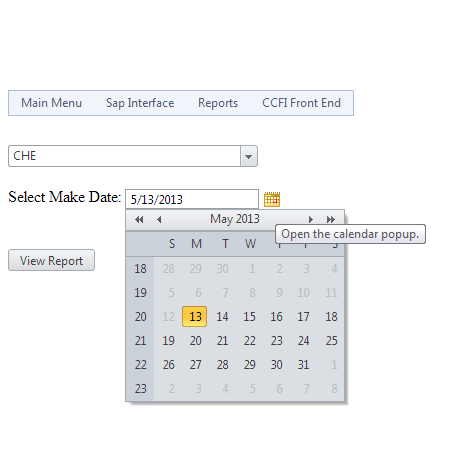Open the Sap Interface menu
This screenshot has width=458, height=469.
click(x=140, y=103)
